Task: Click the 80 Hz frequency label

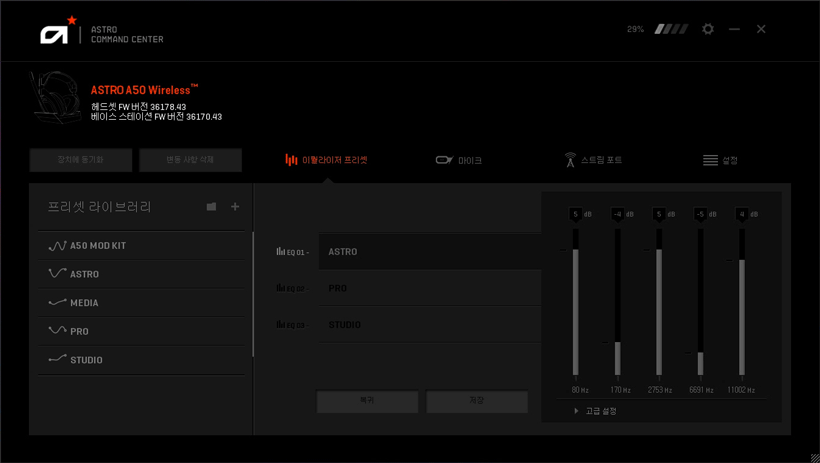Action: coord(580,390)
